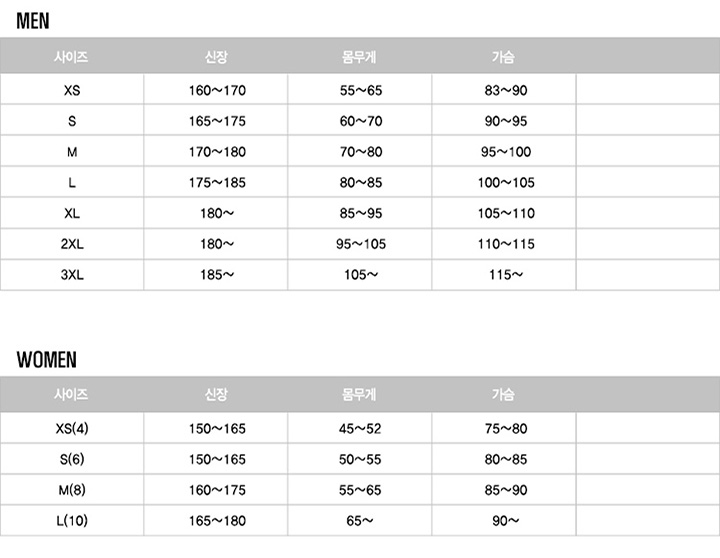Select the 신장 header in MEN table
The width and height of the screenshot is (720, 558).
click(216, 57)
